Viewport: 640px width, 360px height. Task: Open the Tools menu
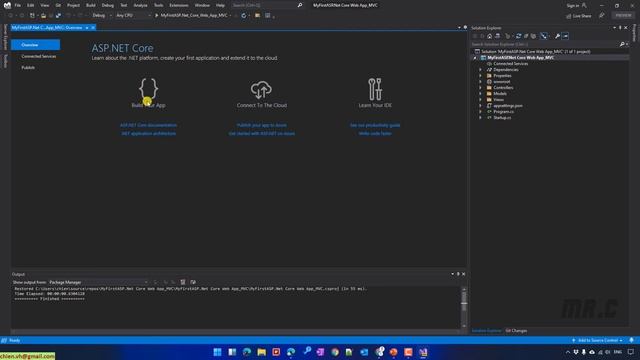coord(158,5)
